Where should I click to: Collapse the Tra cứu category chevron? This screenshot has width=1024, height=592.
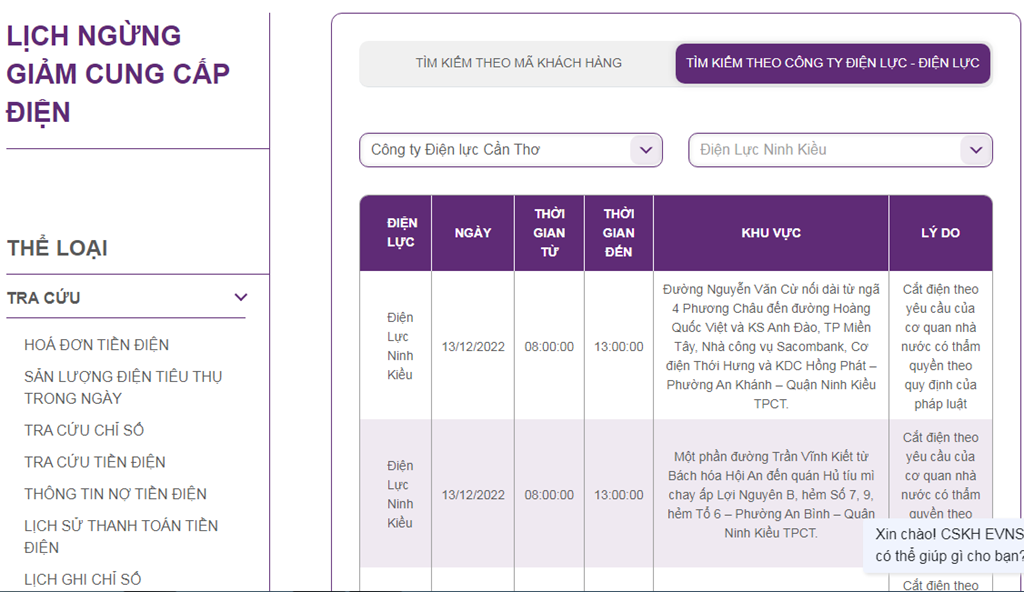click(240, 297)
